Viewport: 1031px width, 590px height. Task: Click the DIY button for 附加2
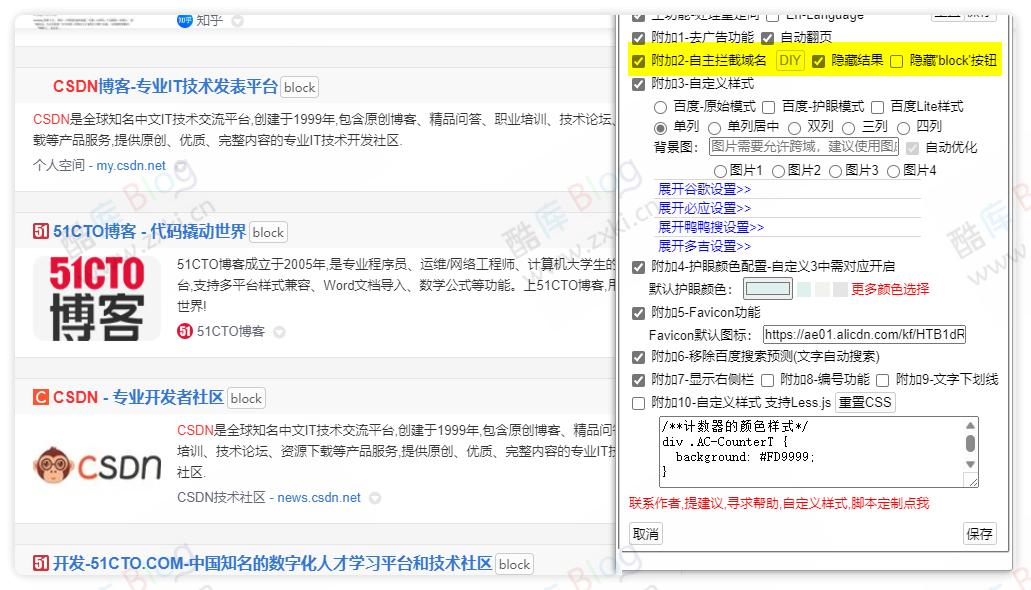pos(791,61)
